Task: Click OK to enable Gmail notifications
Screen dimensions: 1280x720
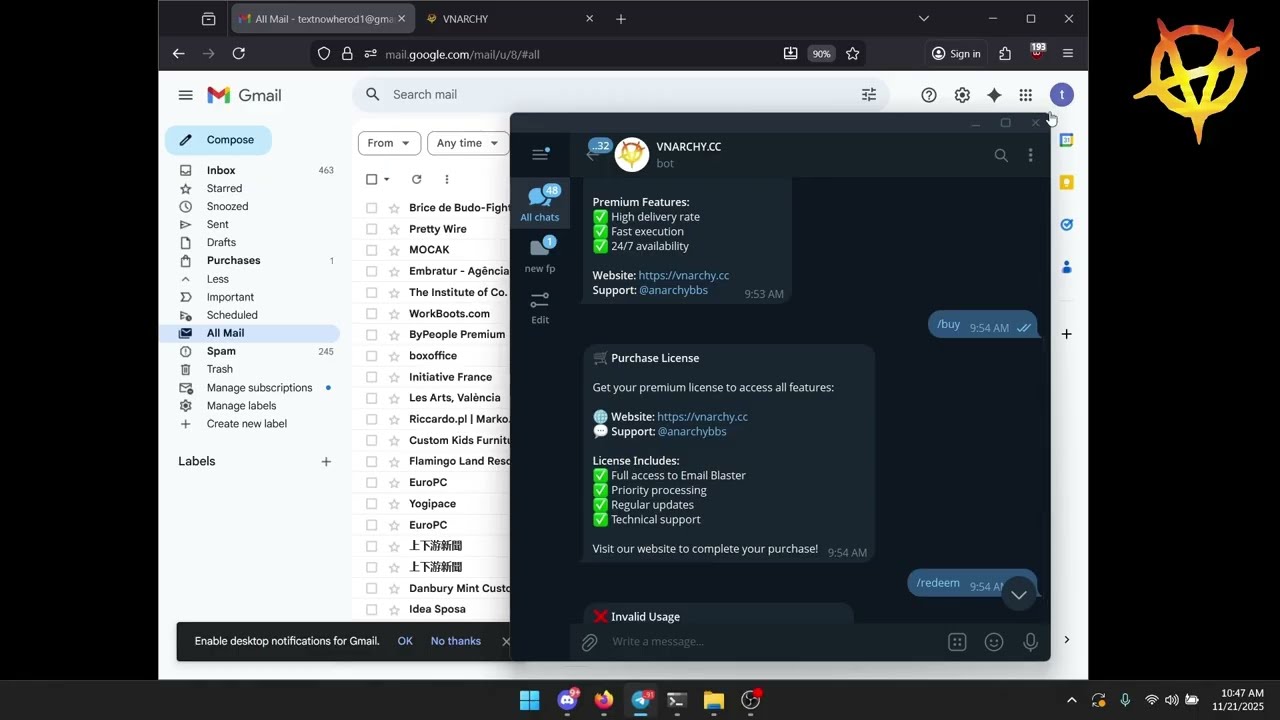Action: point(405,641)
